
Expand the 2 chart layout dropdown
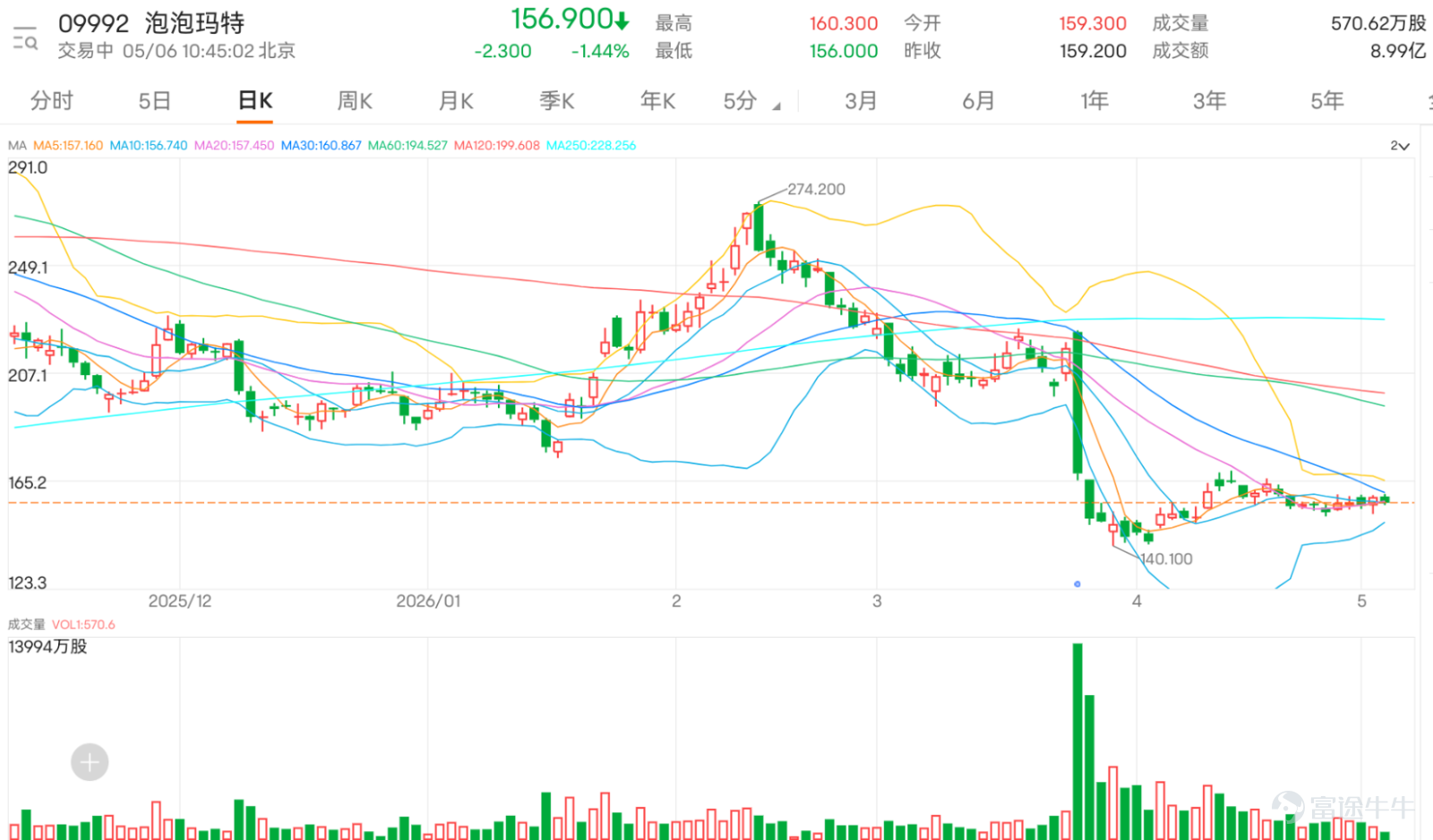(1400, 146)
